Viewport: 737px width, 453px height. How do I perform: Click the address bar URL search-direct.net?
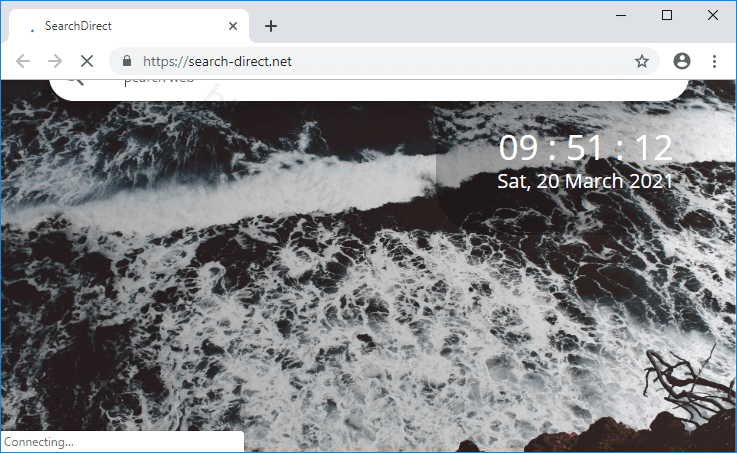tap(217, 62)
